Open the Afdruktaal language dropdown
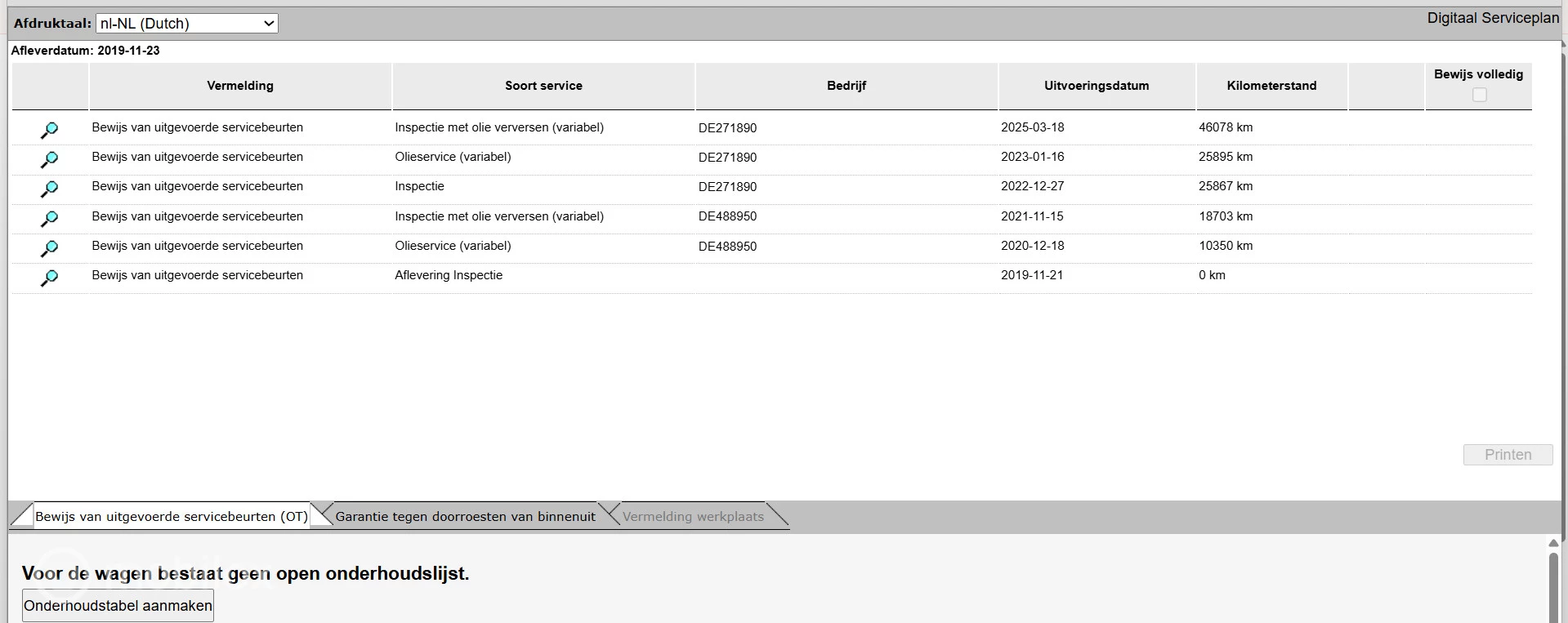The image size is (1568, 623). point(186,24)
